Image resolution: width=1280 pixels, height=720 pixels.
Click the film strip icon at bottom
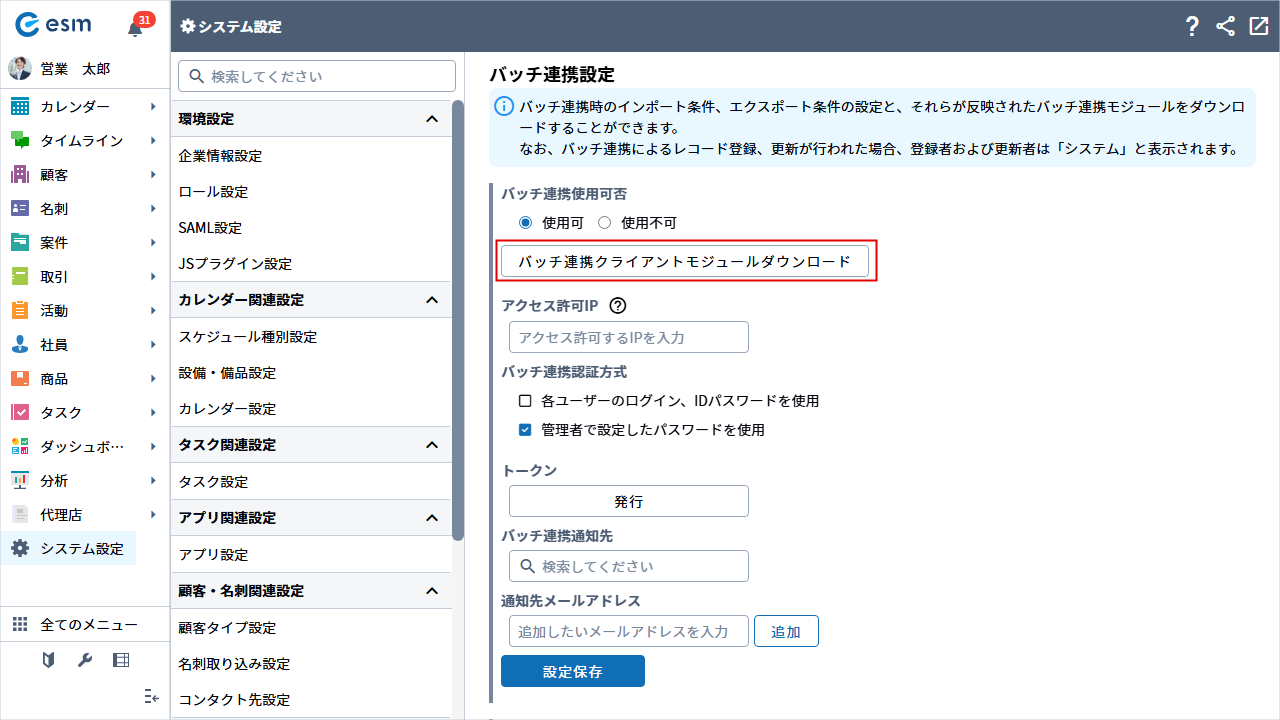point(121,660)
